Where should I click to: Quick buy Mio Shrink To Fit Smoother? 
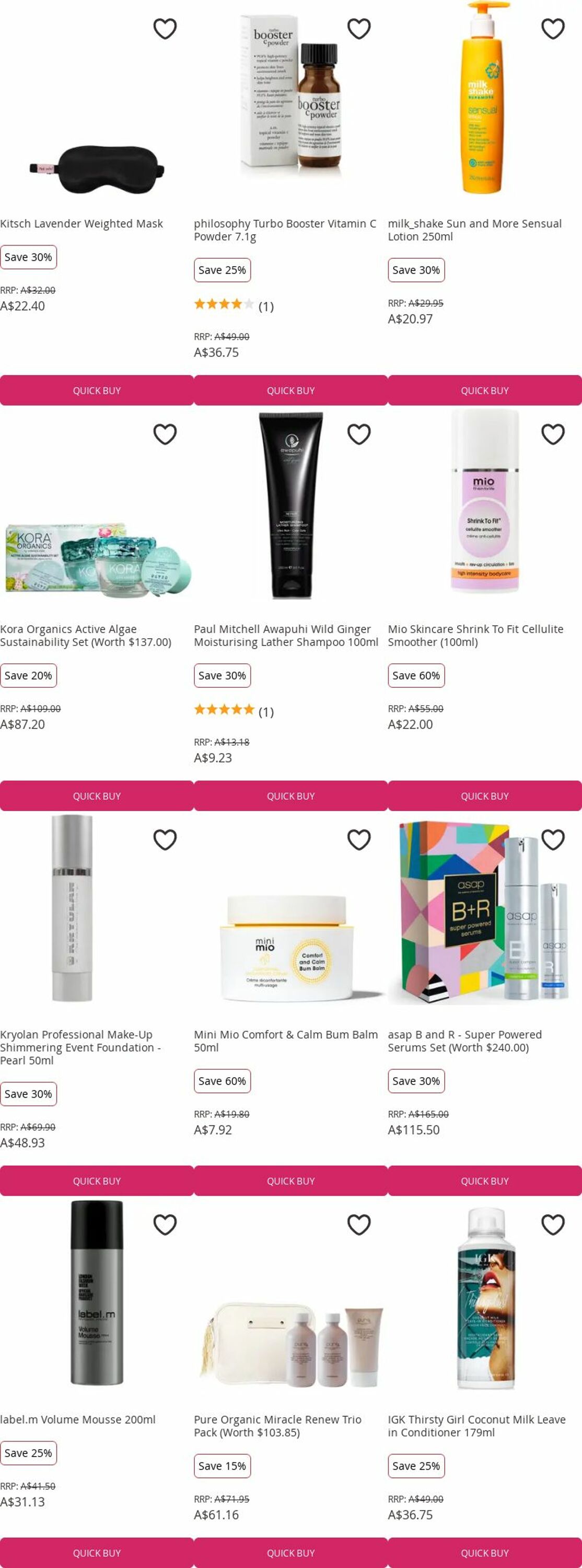pos(485,795)
